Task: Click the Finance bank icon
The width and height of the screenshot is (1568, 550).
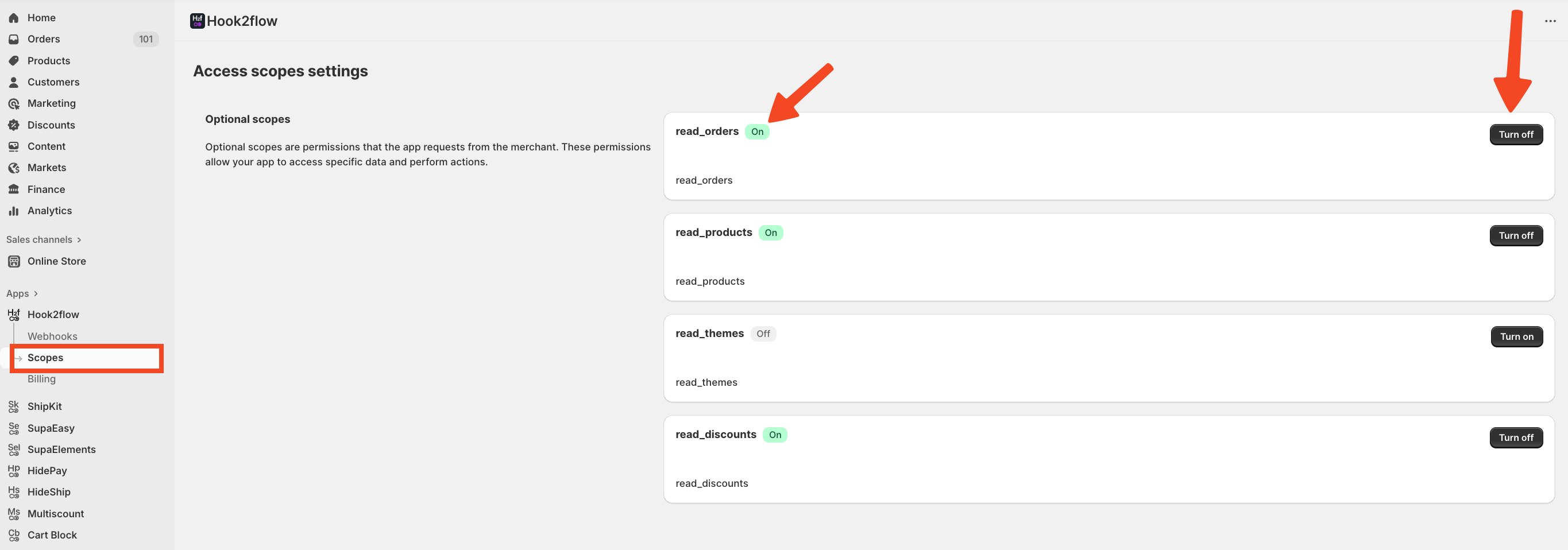Action: pyautogui.click(x=13, y=189)
